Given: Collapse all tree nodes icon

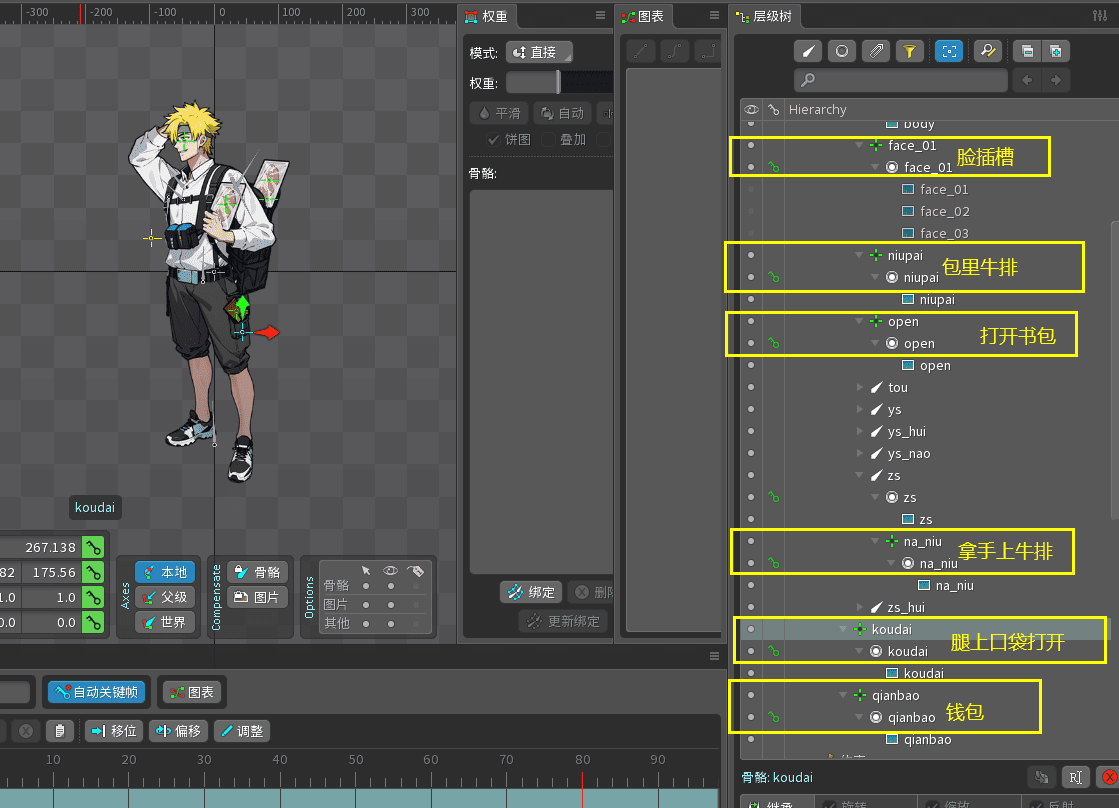Looking at the screenshot, I should click(x=1025, y=51).
